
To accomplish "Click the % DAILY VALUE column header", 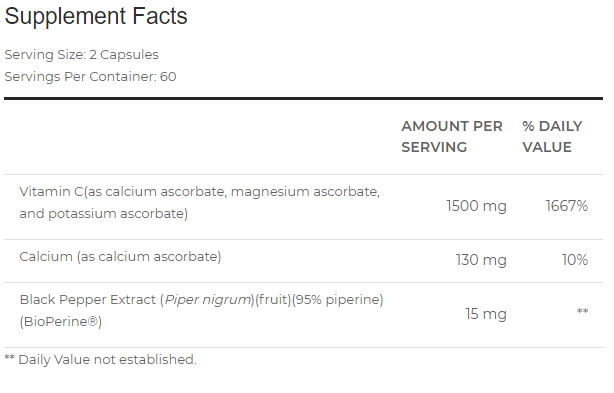I will coord(552,137).
